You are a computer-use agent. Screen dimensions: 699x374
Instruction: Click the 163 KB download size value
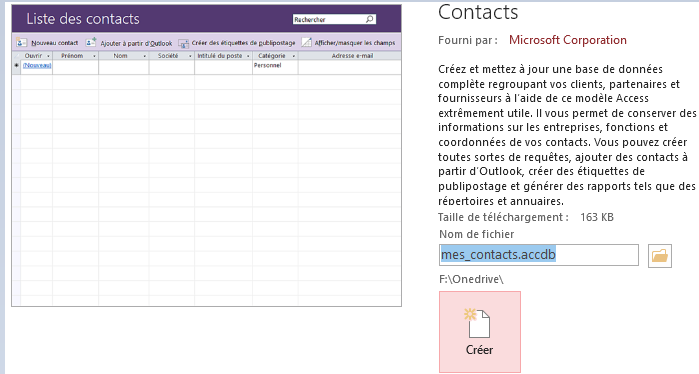(597, 218)
